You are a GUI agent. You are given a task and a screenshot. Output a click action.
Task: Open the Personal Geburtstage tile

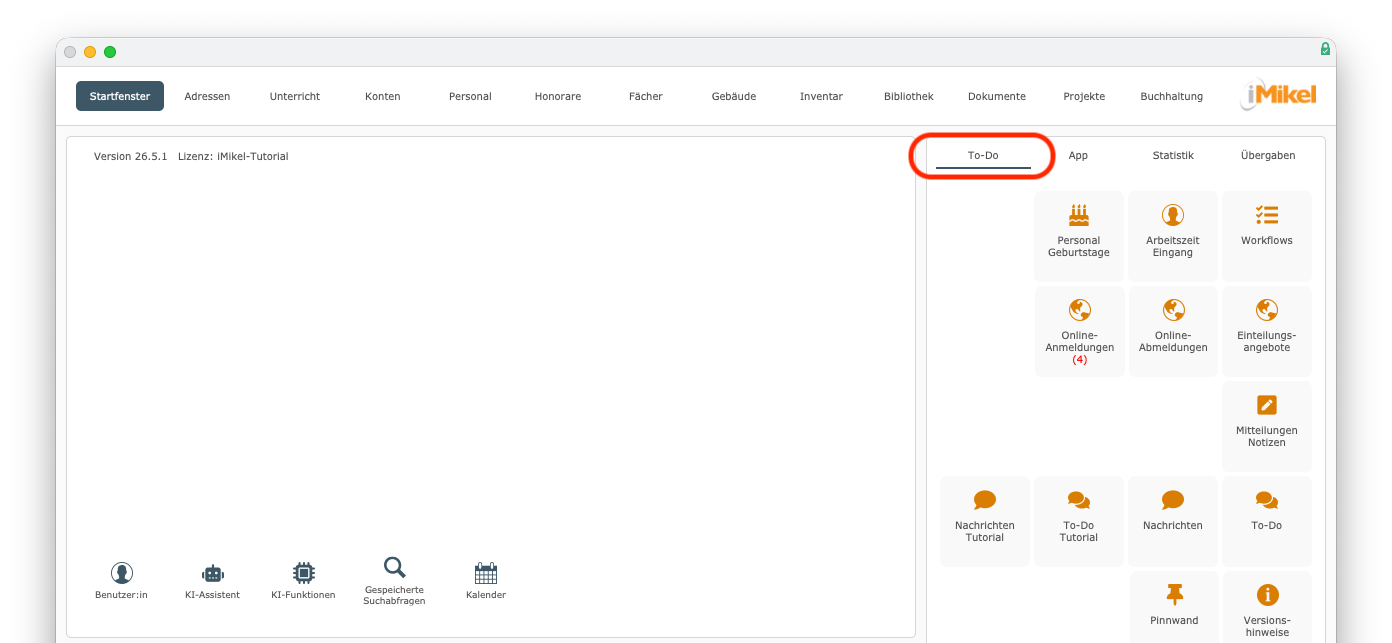coord(1079,236)
